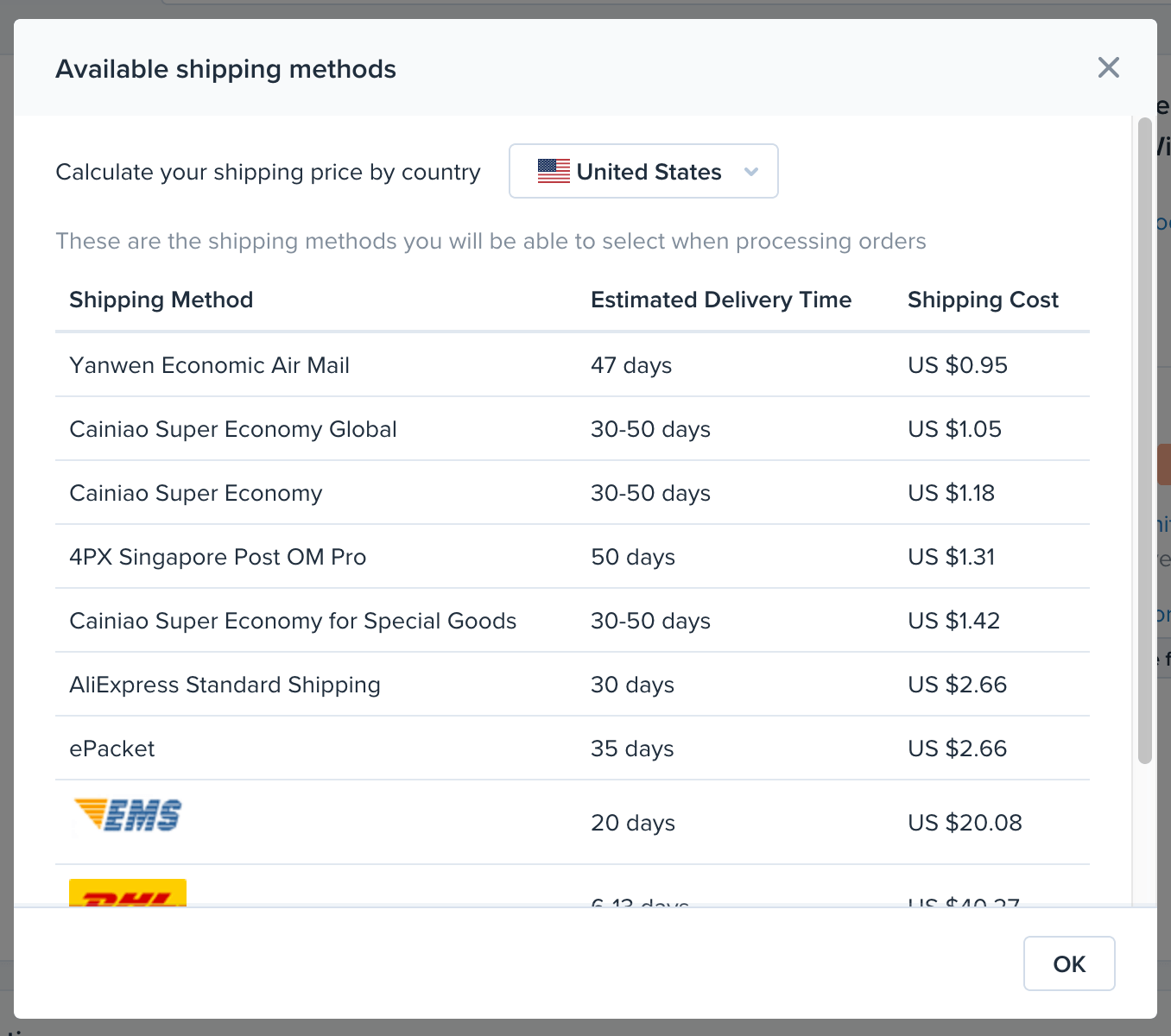Viewport: 1171px width, 1036px height.
Task: Click the Estimated Delivery Time header
Action: 721,300
